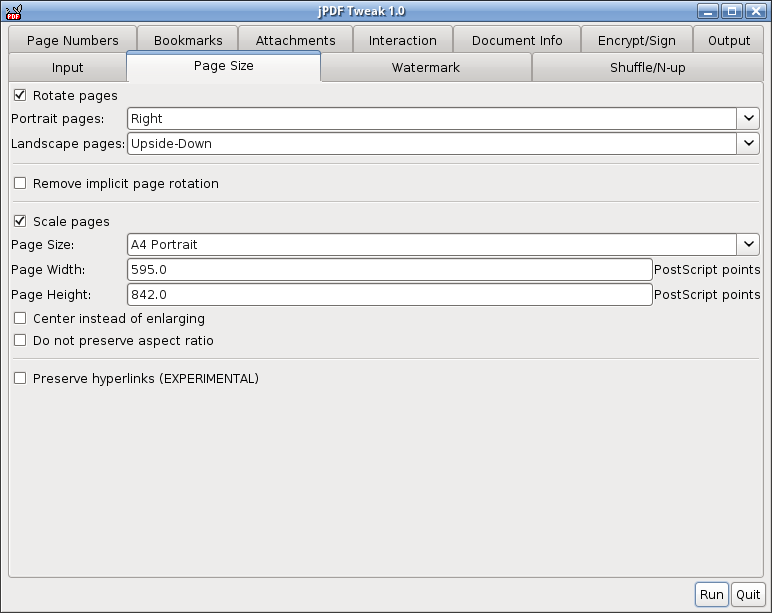Screen dimensions: 772x613
Task: Go to the Shuffle/N-up tab
Action: 647,67
